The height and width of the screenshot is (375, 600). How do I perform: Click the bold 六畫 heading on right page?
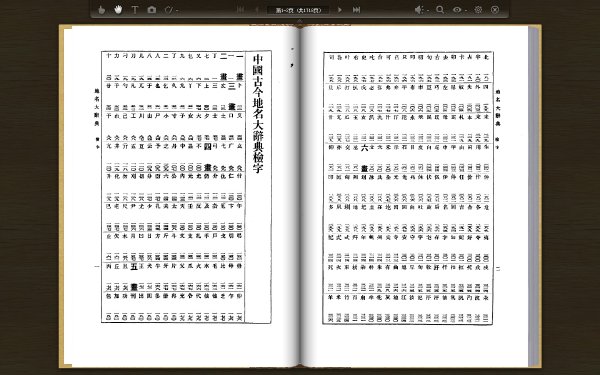click(x=364, y=158)
